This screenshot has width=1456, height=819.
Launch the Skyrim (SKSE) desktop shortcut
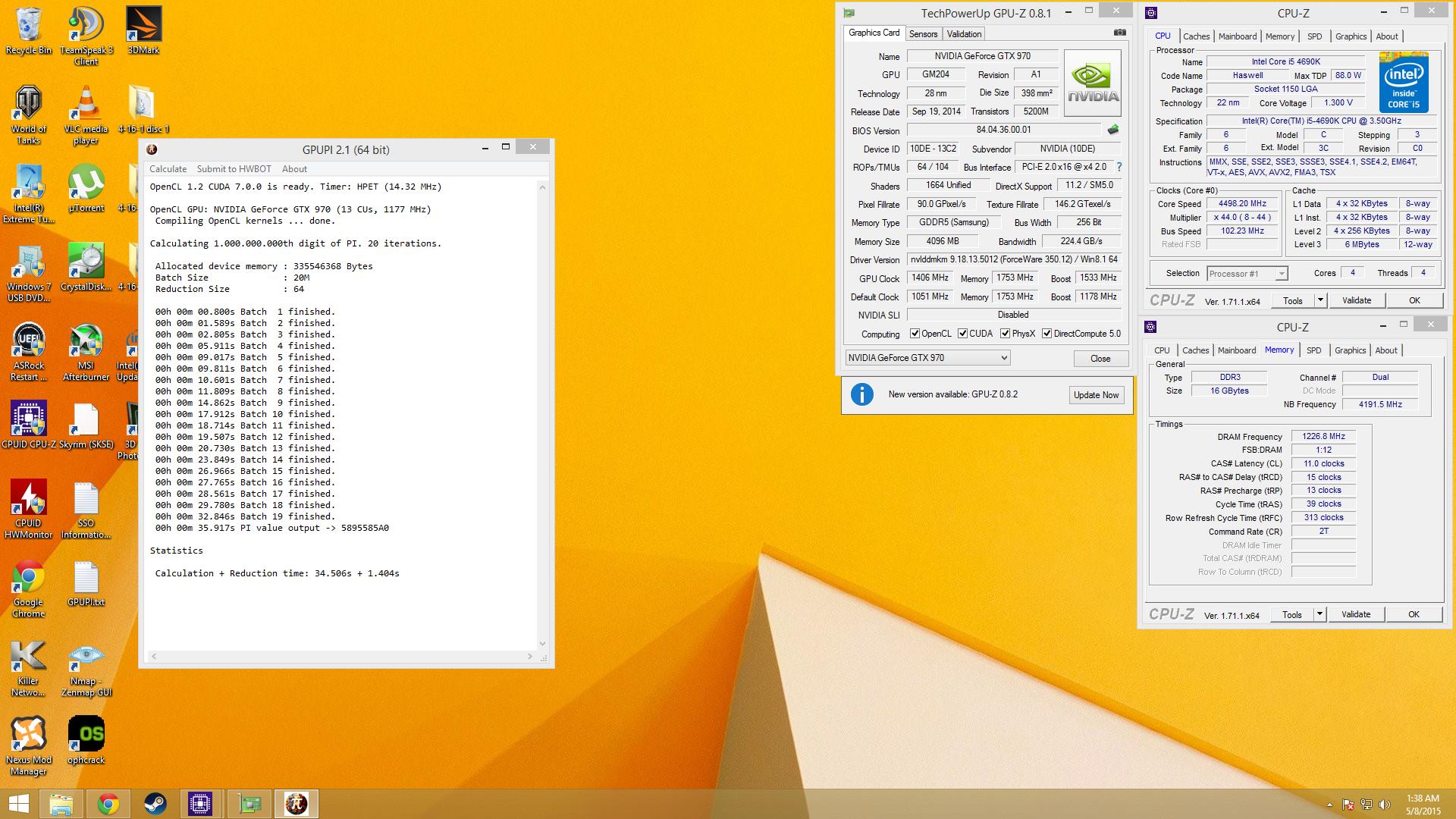86,425
